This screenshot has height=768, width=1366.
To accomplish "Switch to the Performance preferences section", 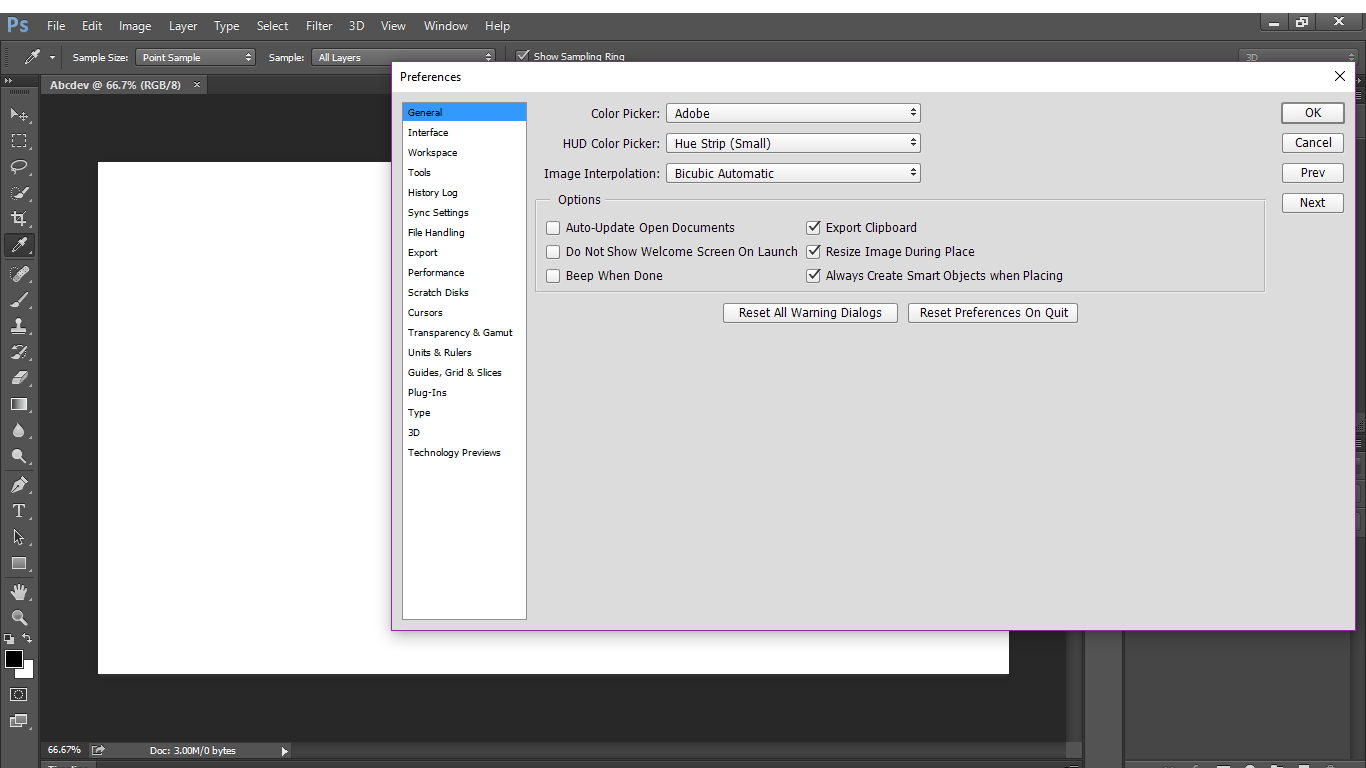I will pyautogui.click(x=435, y=272).
